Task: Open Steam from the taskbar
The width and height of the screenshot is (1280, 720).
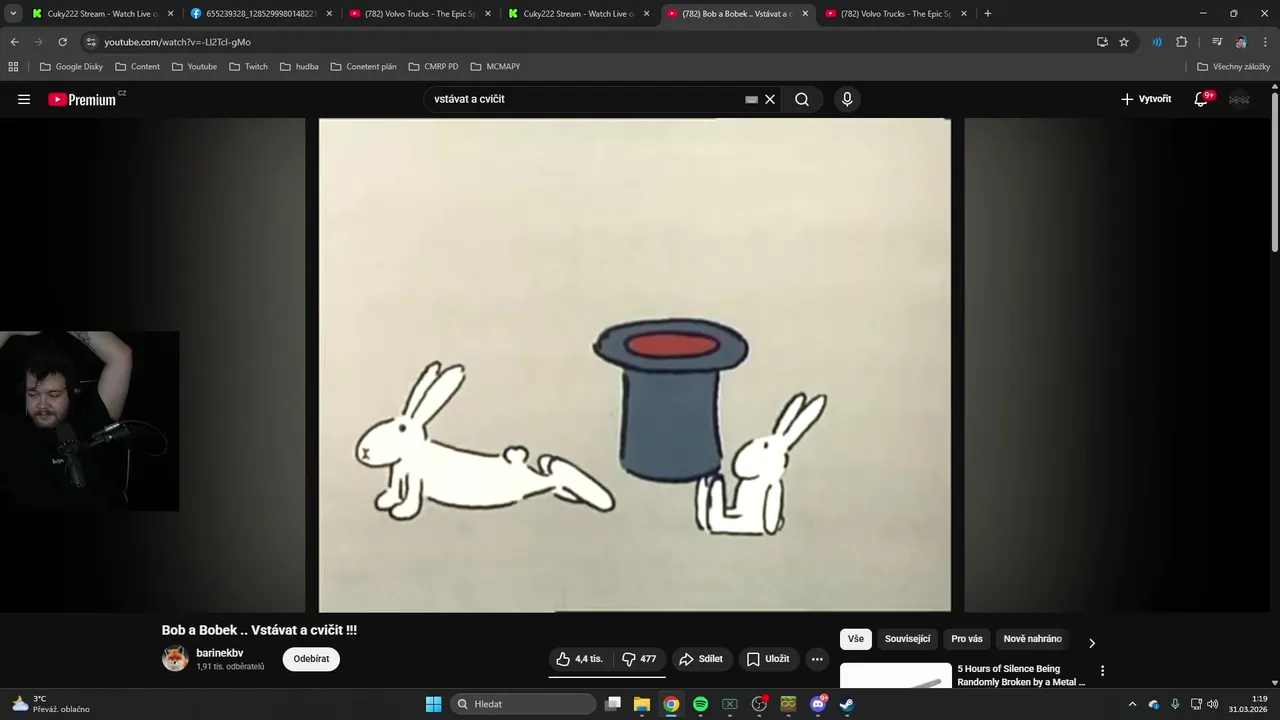Action: 846,704
